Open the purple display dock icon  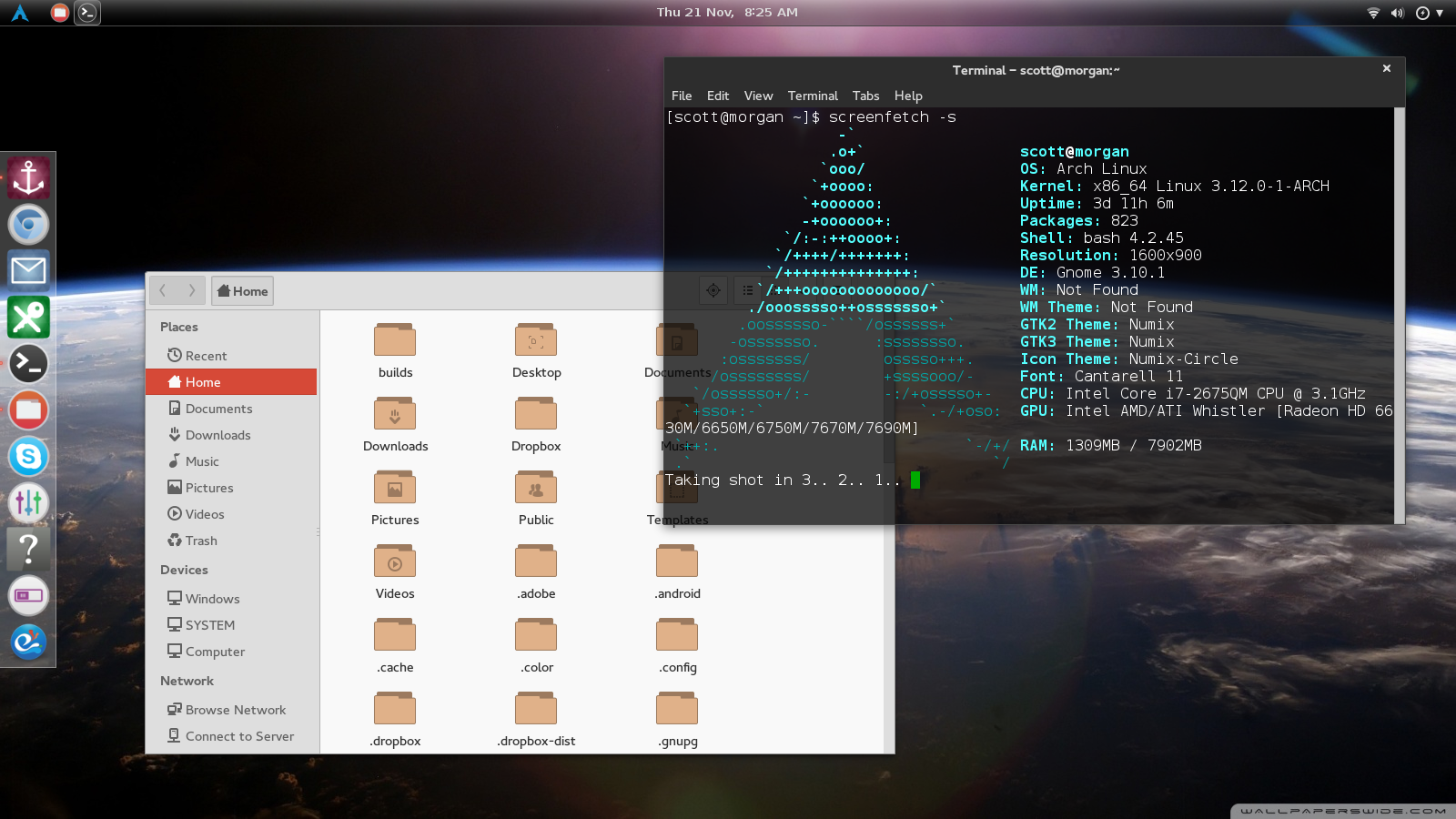tap(28, 596)
